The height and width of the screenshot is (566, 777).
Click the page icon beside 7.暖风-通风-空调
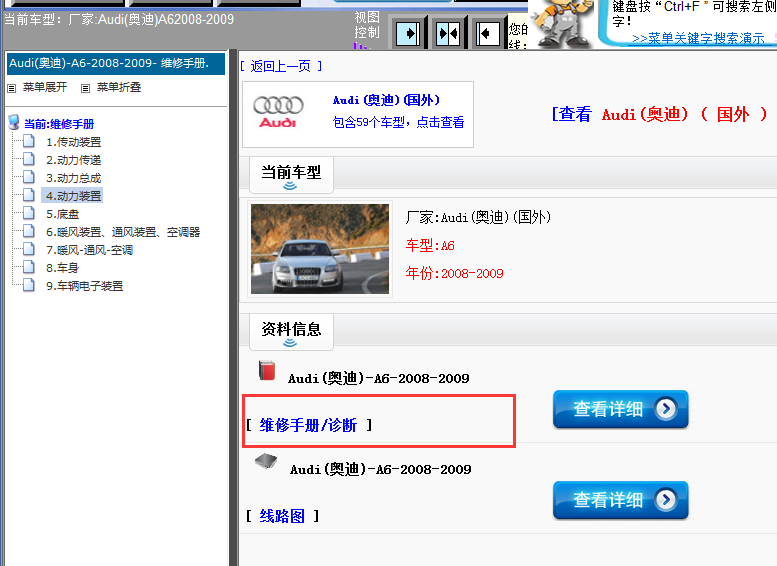(x=29, y=249)
